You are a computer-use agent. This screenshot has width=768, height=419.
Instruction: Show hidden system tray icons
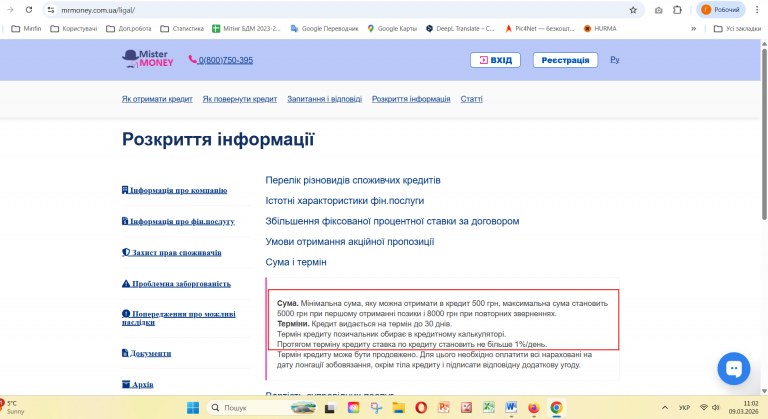click(665, 408)
